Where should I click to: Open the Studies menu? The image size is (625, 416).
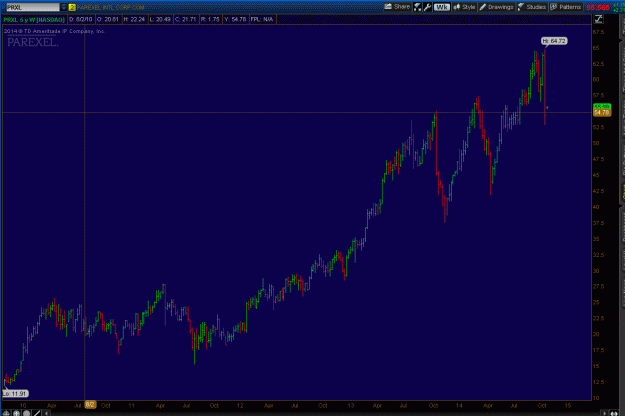[532, 7]
